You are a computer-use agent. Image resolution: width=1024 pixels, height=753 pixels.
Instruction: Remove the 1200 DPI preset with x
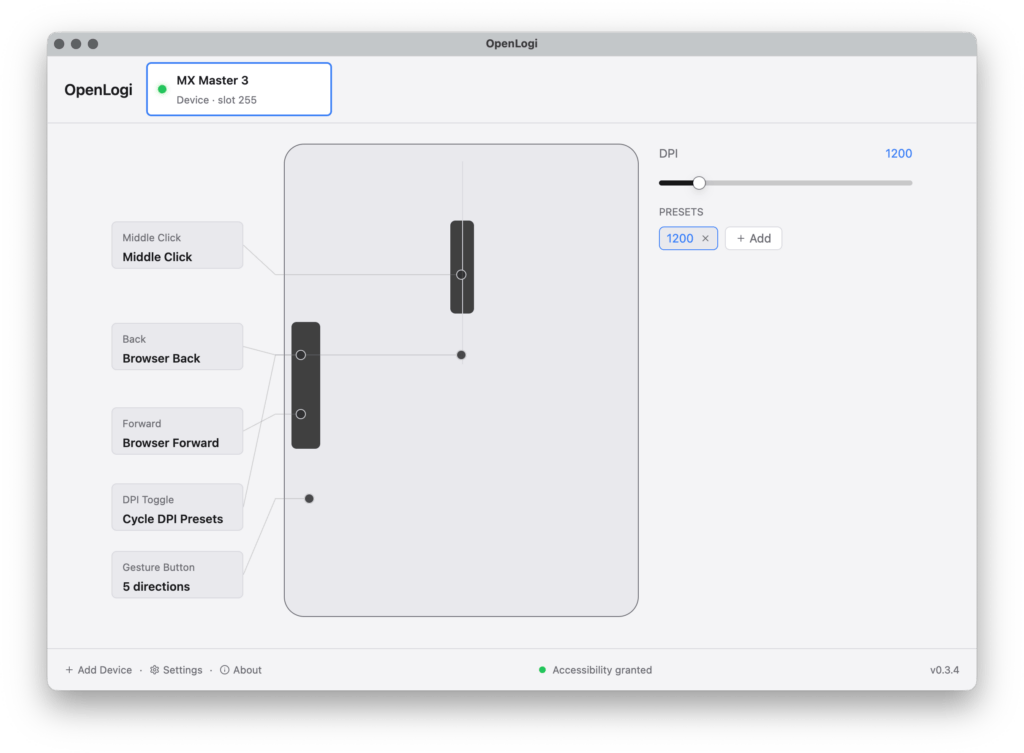[705, 238]
